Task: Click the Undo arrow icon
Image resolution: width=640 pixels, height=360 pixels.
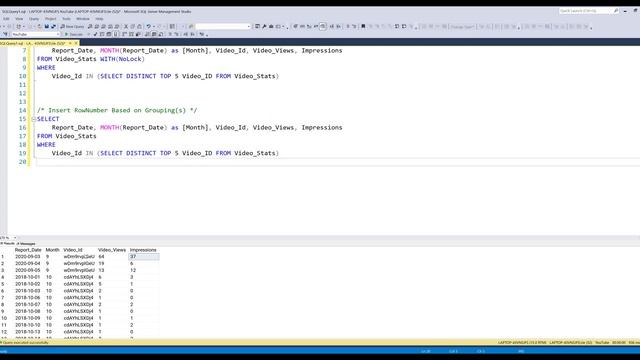Action: [149, 27]
